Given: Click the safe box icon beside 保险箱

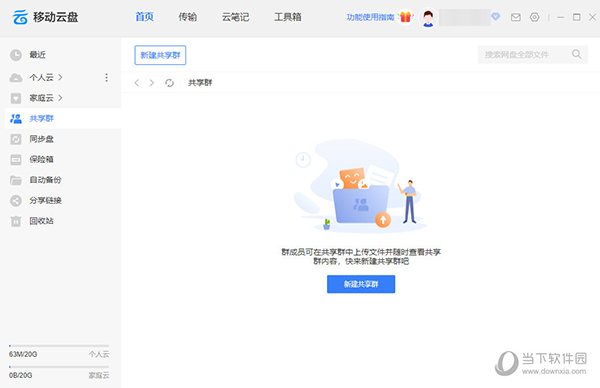Looking at the screenshot, I should (16, 160).
